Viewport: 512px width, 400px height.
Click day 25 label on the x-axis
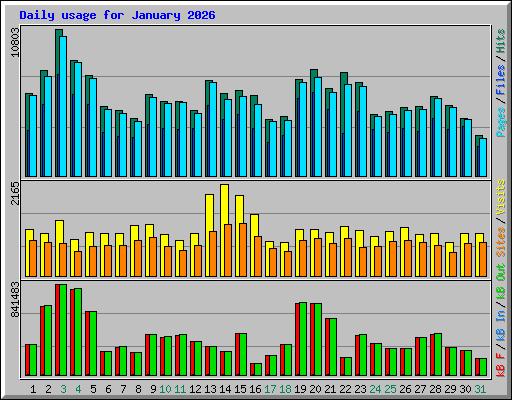pos(390,389)
